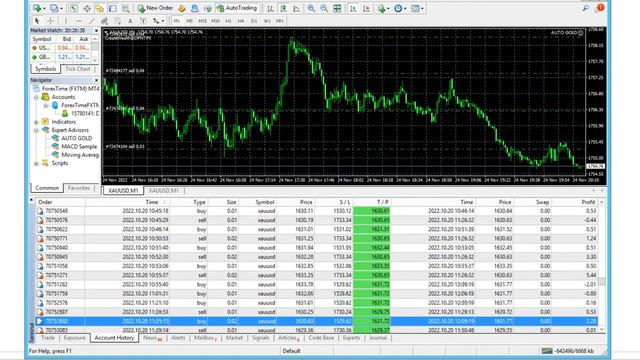640x360 pixels.
Task: Toggle the Navigator window icon
Action: pos(100,8)
